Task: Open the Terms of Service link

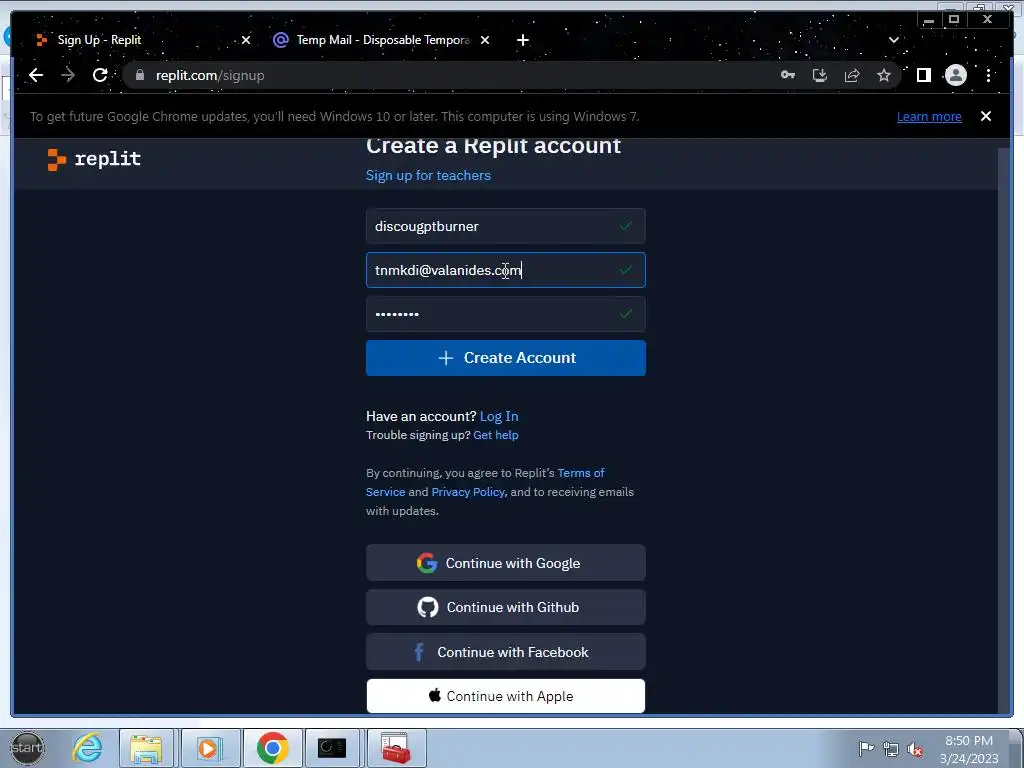Action: 485,482
